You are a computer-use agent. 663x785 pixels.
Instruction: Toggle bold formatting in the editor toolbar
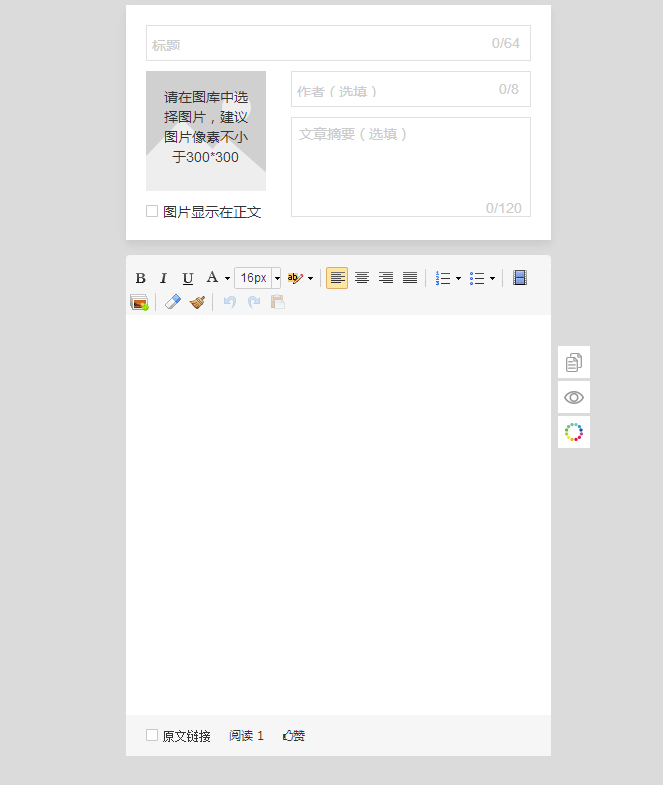coord(141,278)
